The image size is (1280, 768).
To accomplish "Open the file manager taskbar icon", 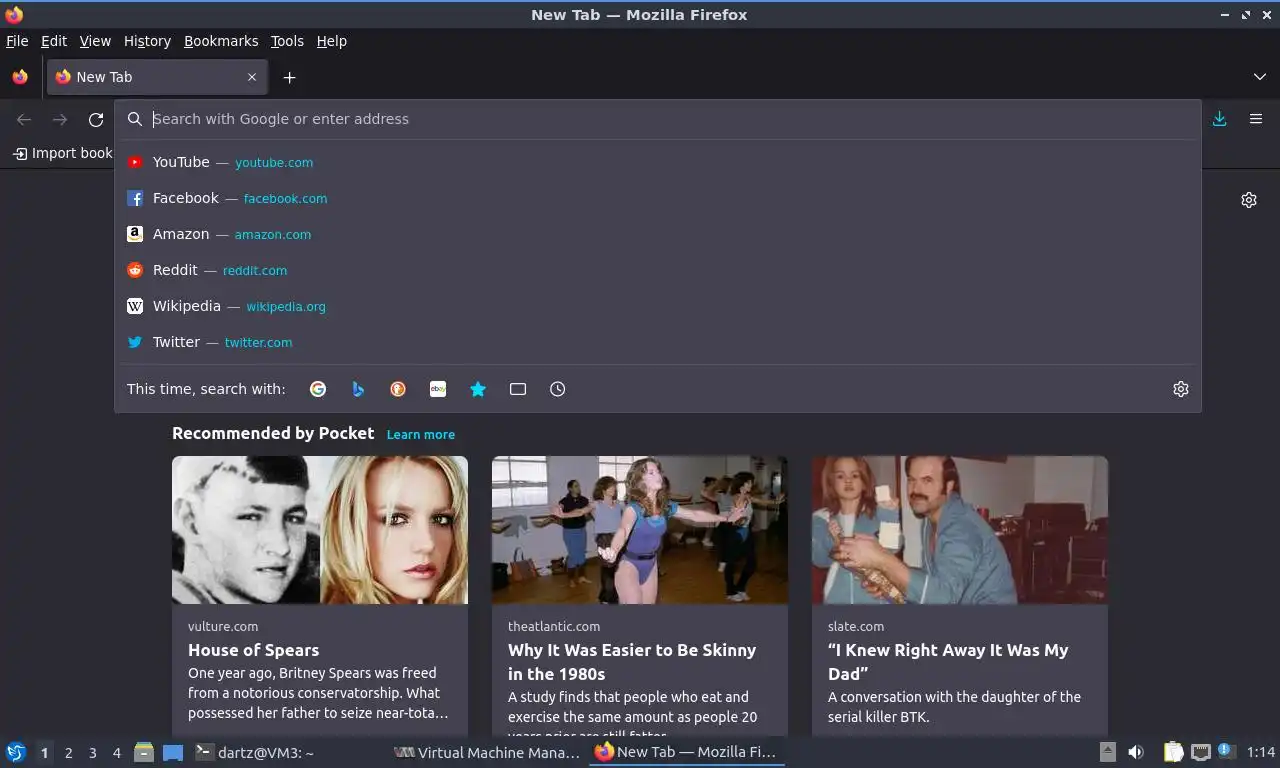I will pyautogui.click(x=144, y=752).
